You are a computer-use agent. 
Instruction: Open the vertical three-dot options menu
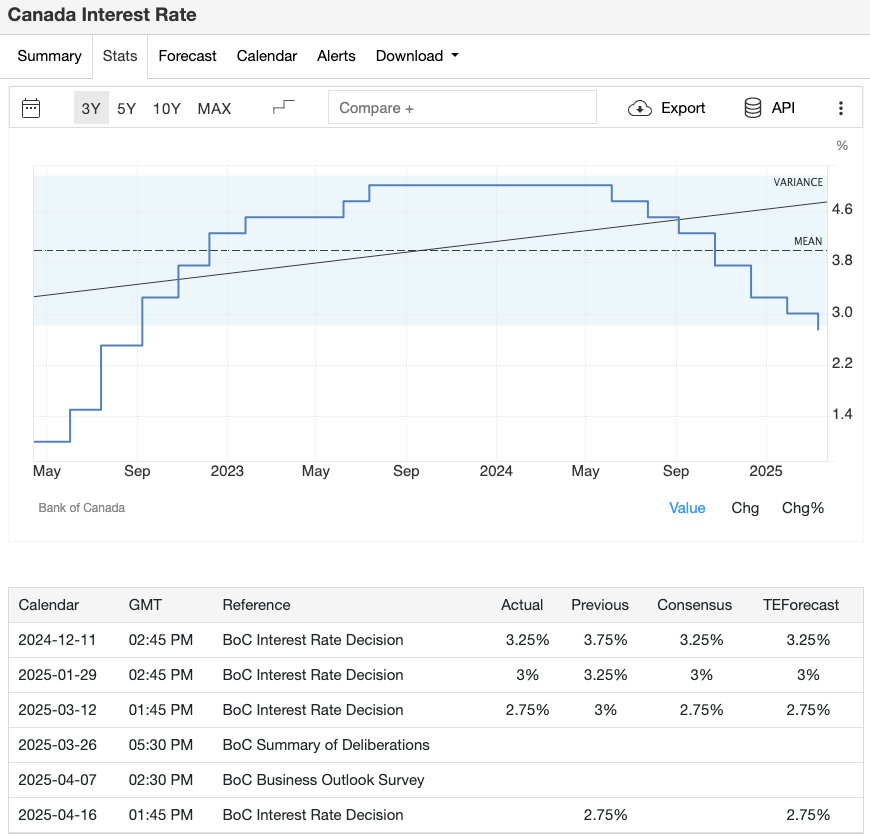(x=841, y=107)
